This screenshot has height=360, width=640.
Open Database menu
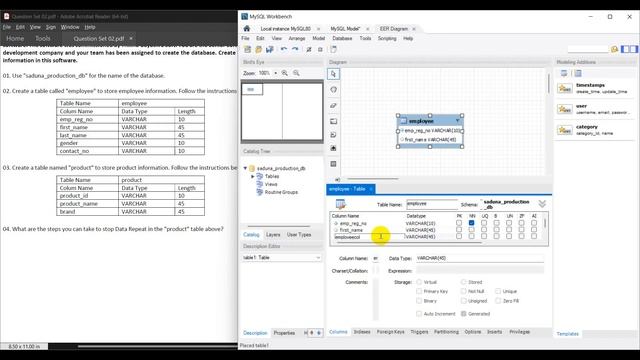click(342, 38)
